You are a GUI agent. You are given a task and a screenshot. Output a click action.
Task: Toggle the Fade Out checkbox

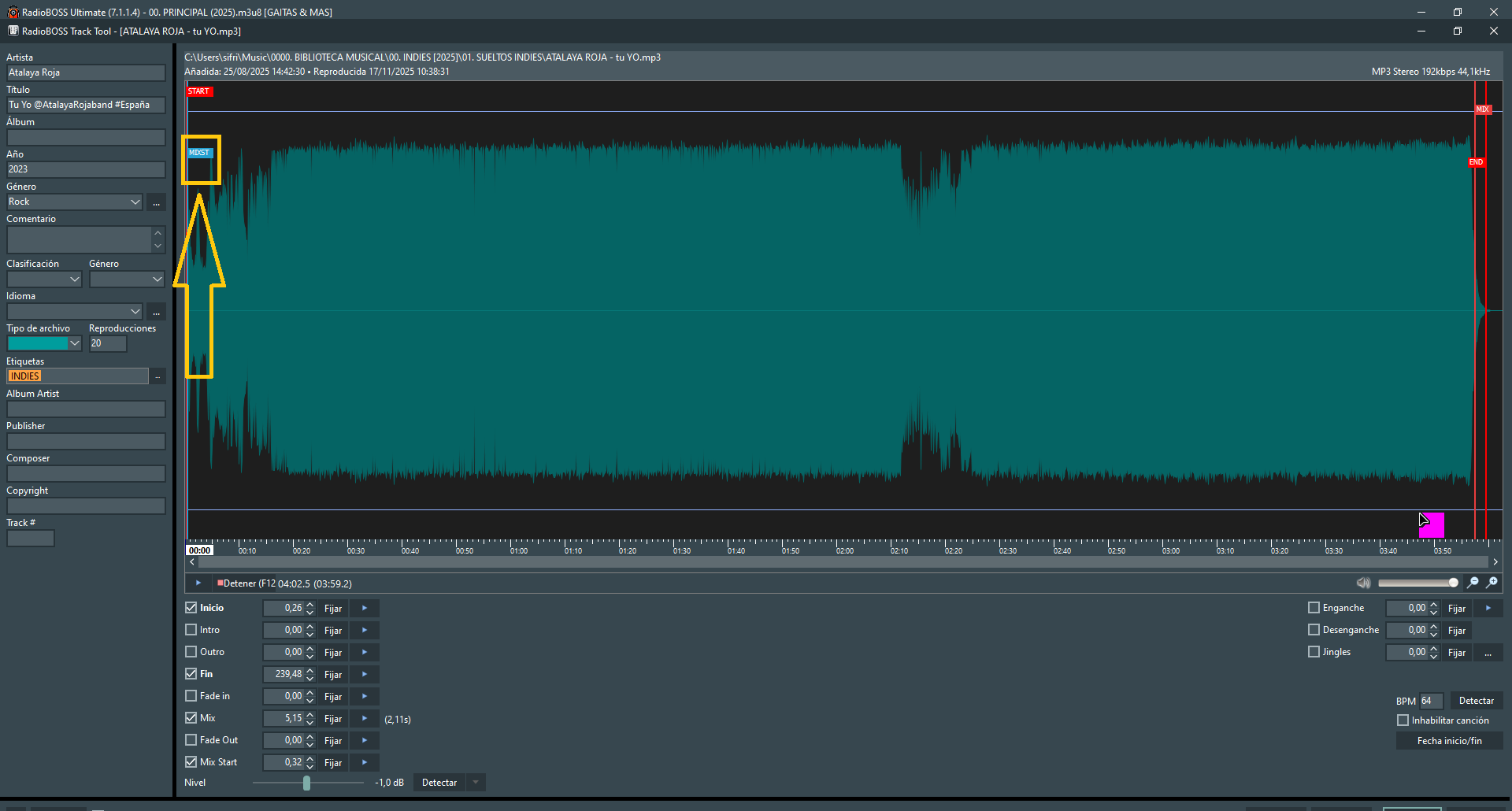191,740
